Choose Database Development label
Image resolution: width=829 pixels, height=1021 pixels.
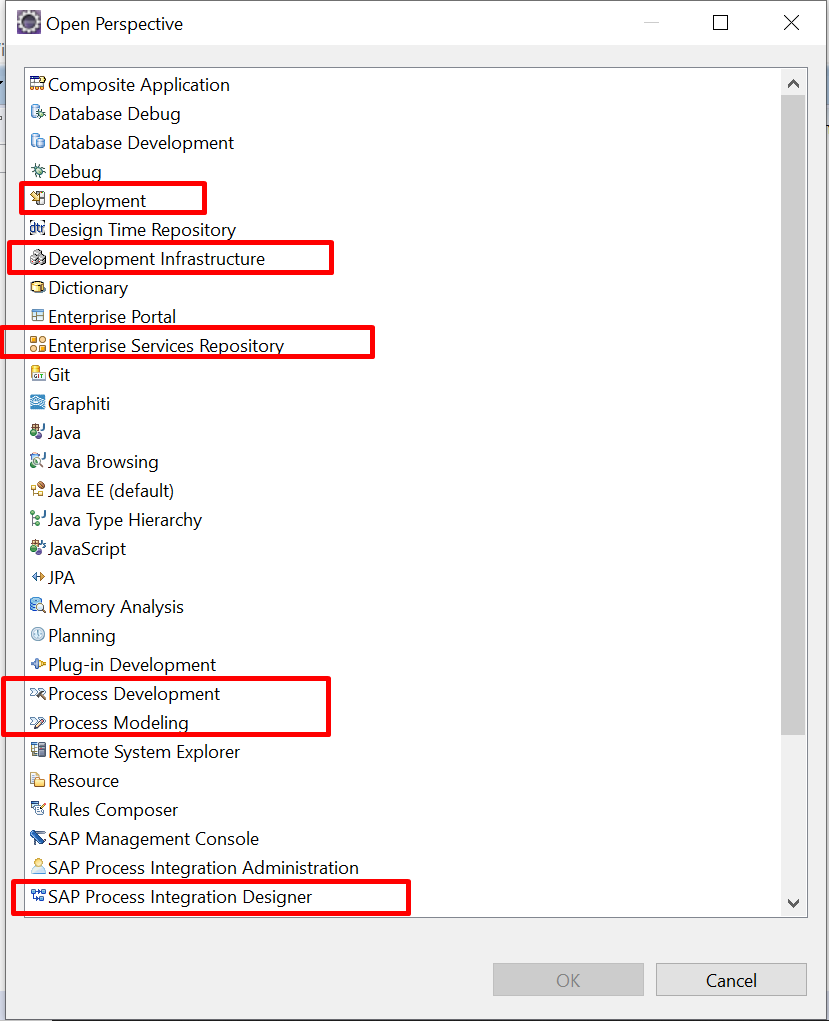[x=141, y=143]
